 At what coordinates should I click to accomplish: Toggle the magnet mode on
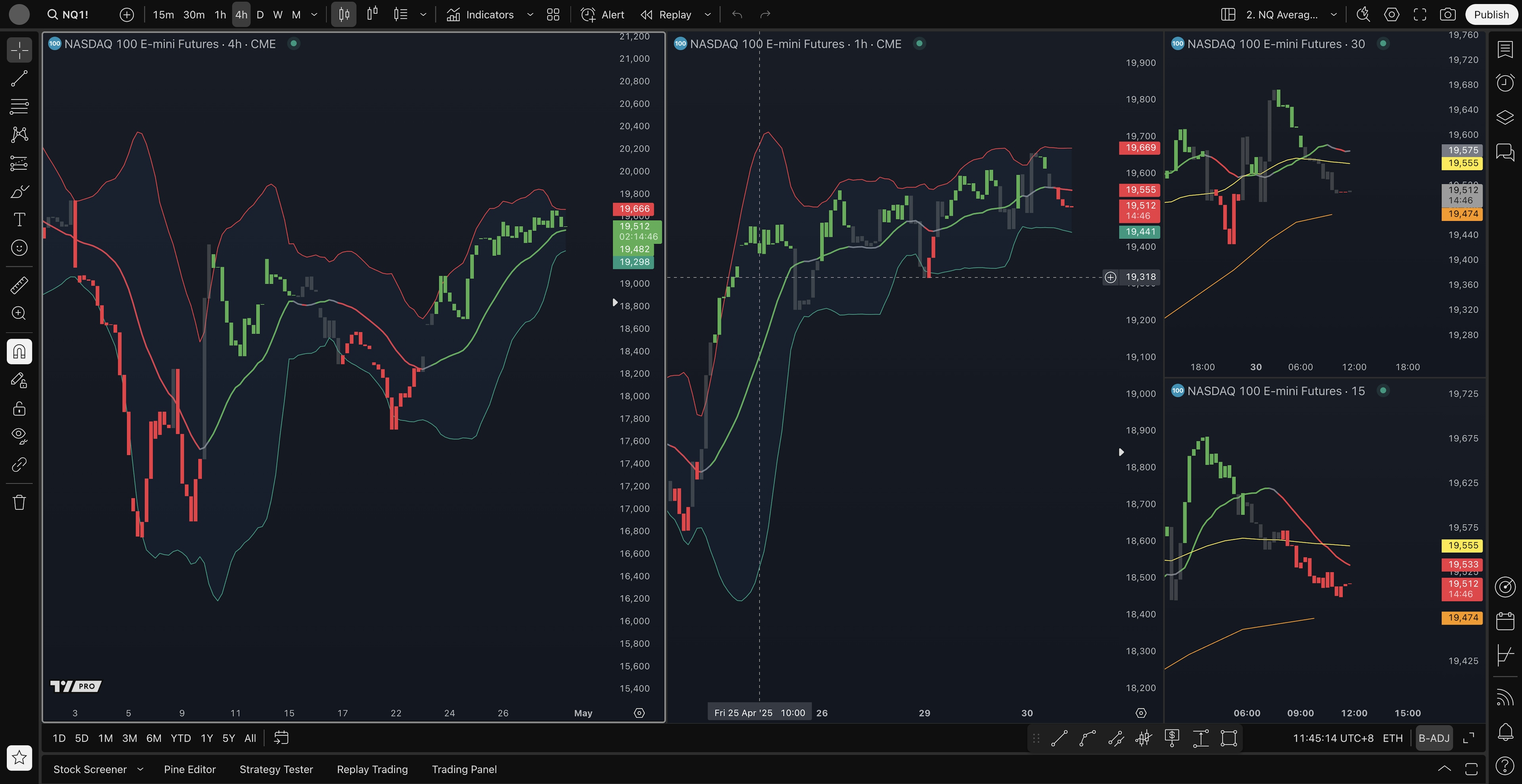coord(19,352)
